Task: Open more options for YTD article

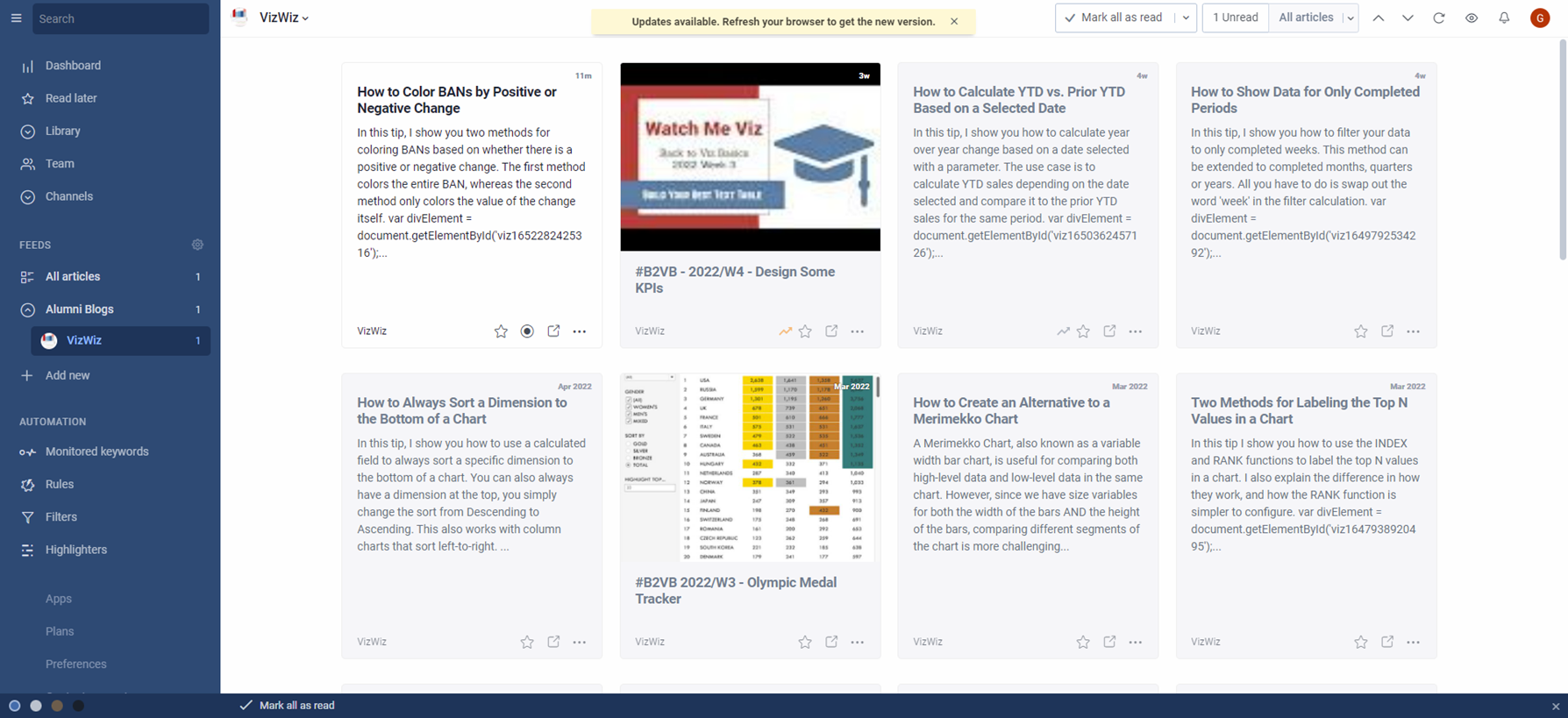Action: click(1136, 331)
